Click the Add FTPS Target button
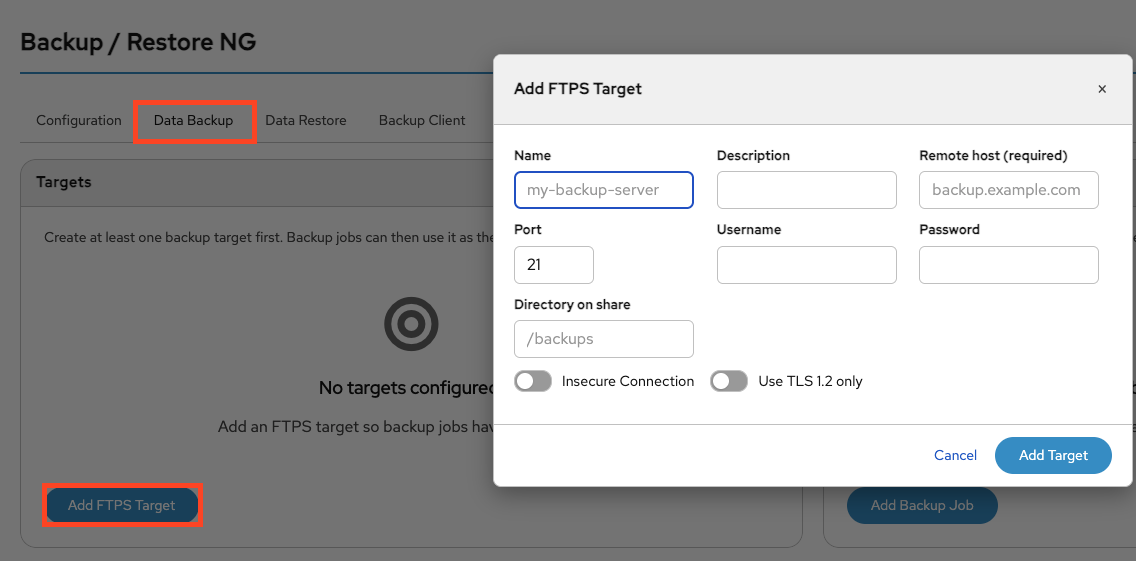Image resolution: width=1136 pixels, height=561 pixels. 122,505
